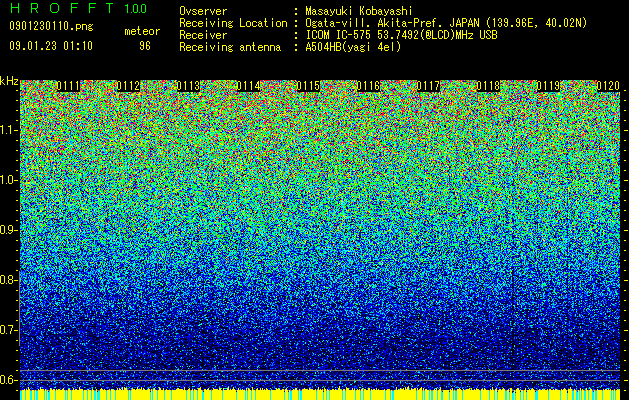The width and height of the screenshot is (629, 400).
Task: Click the 1.1 kHz axis label
Action: click(8, 130)
